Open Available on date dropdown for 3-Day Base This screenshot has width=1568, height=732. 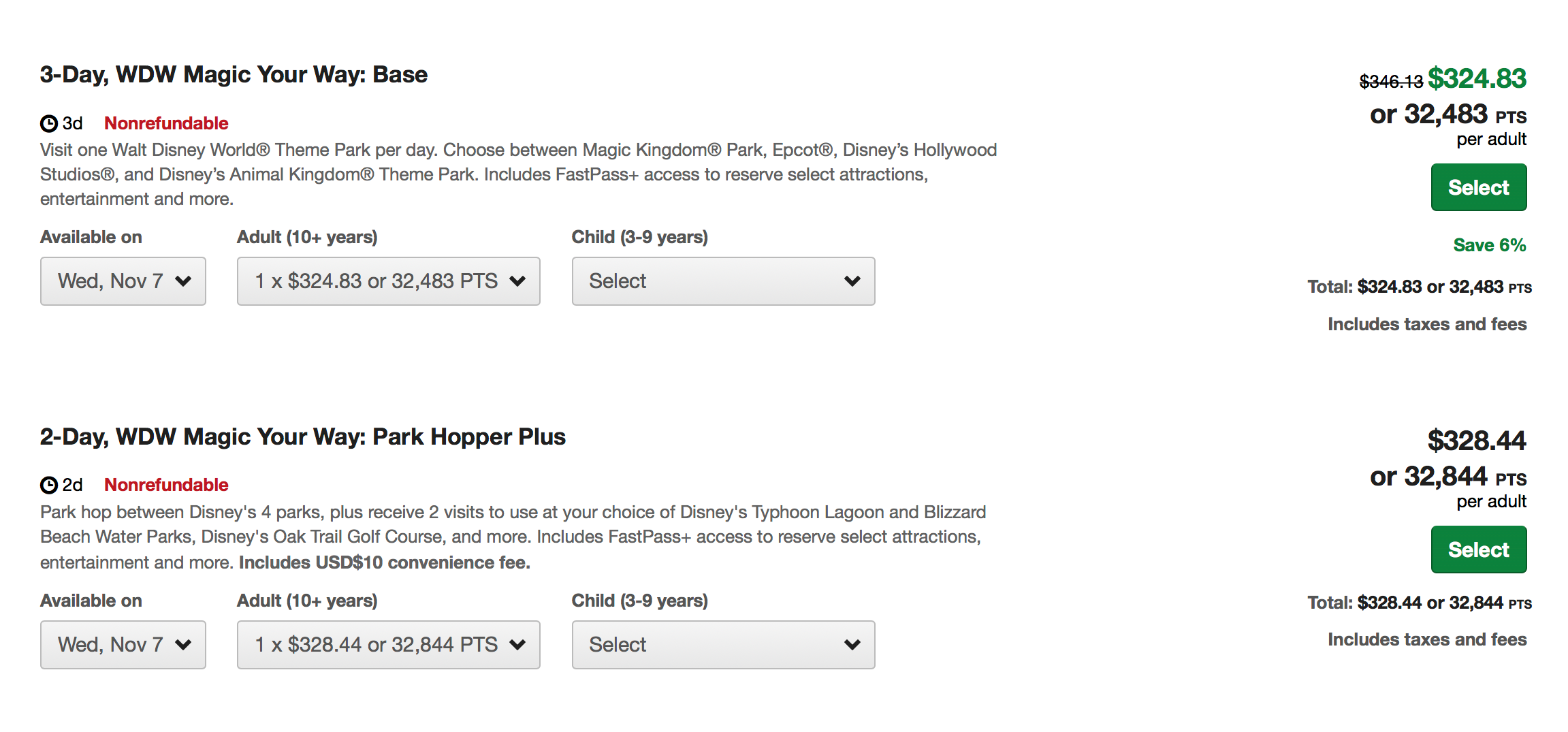[x=123, y=281]
